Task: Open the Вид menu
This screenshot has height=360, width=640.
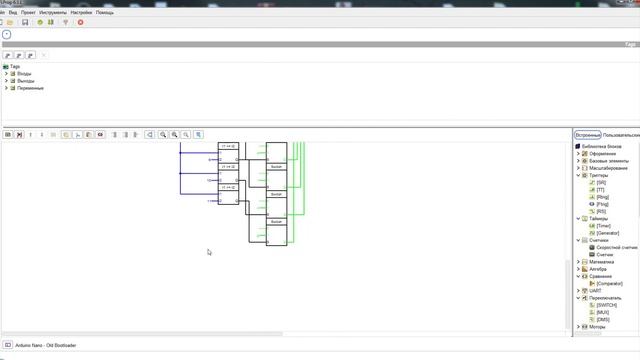Action: pyautogui.click(x=13, y=13)
